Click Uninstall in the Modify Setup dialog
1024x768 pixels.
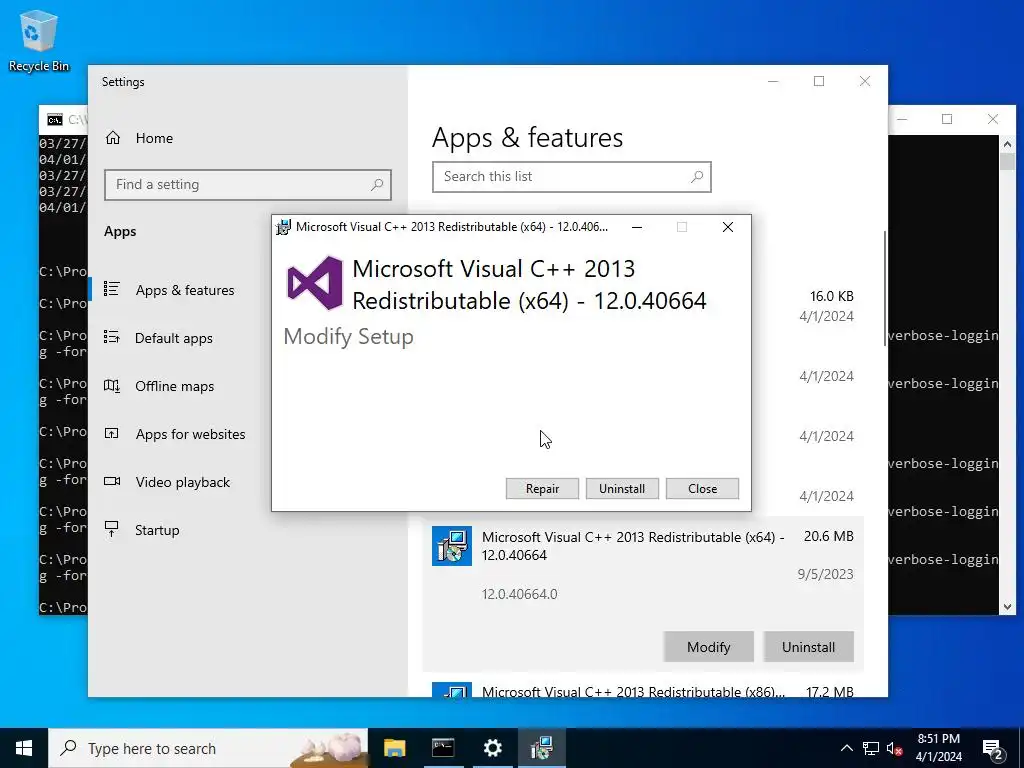[x=622, y=488]
